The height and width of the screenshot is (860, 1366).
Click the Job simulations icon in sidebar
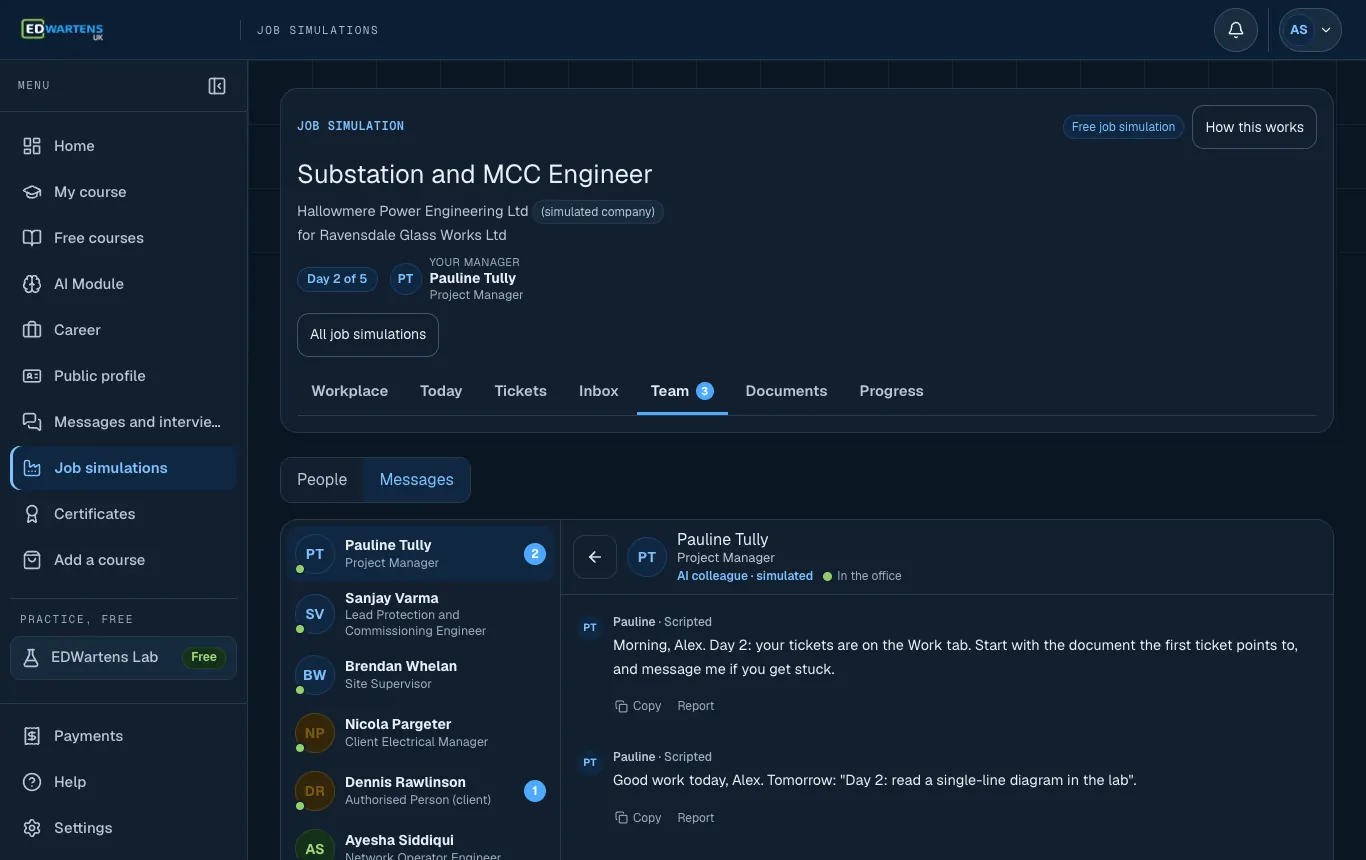pos(32,468)
